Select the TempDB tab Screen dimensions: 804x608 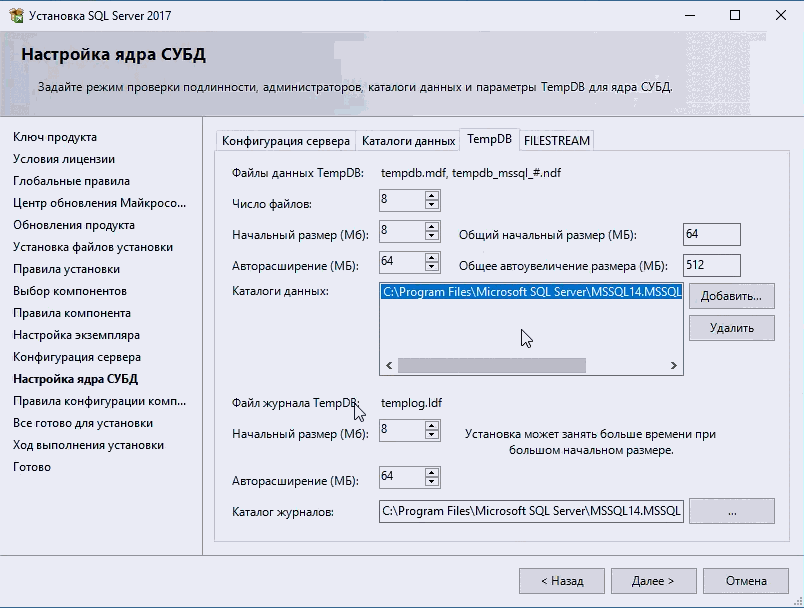[490, 139]
